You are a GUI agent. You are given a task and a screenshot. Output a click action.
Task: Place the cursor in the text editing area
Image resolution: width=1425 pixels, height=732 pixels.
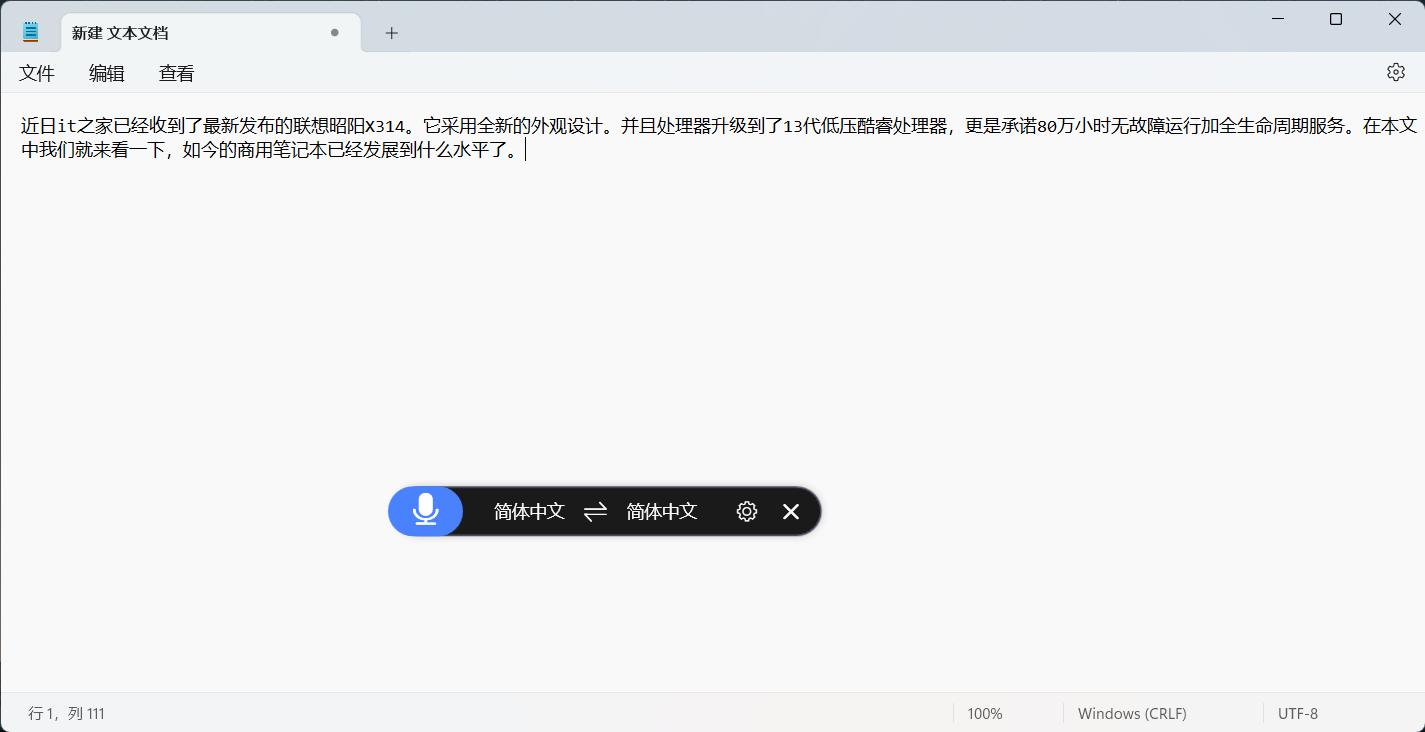click(x=700, y=300)
